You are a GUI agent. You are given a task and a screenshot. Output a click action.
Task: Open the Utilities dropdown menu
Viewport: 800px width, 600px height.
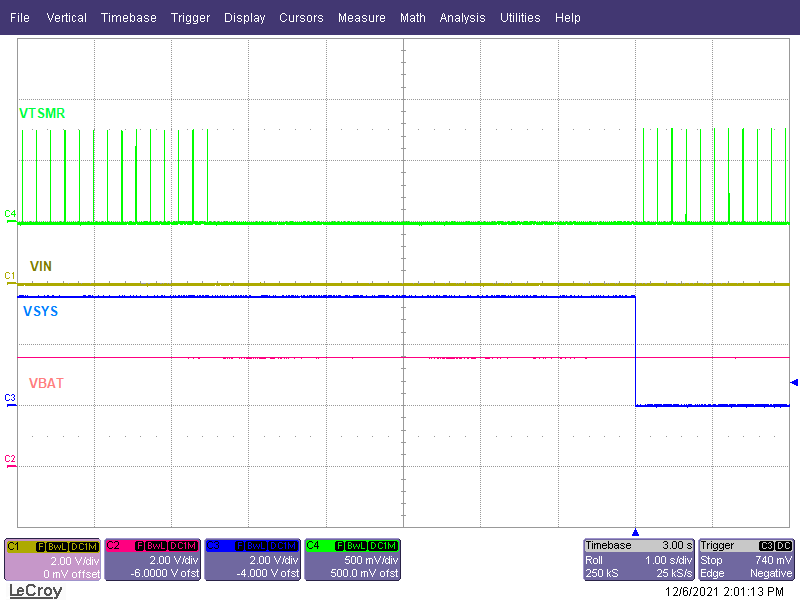[x=520, y=17]
